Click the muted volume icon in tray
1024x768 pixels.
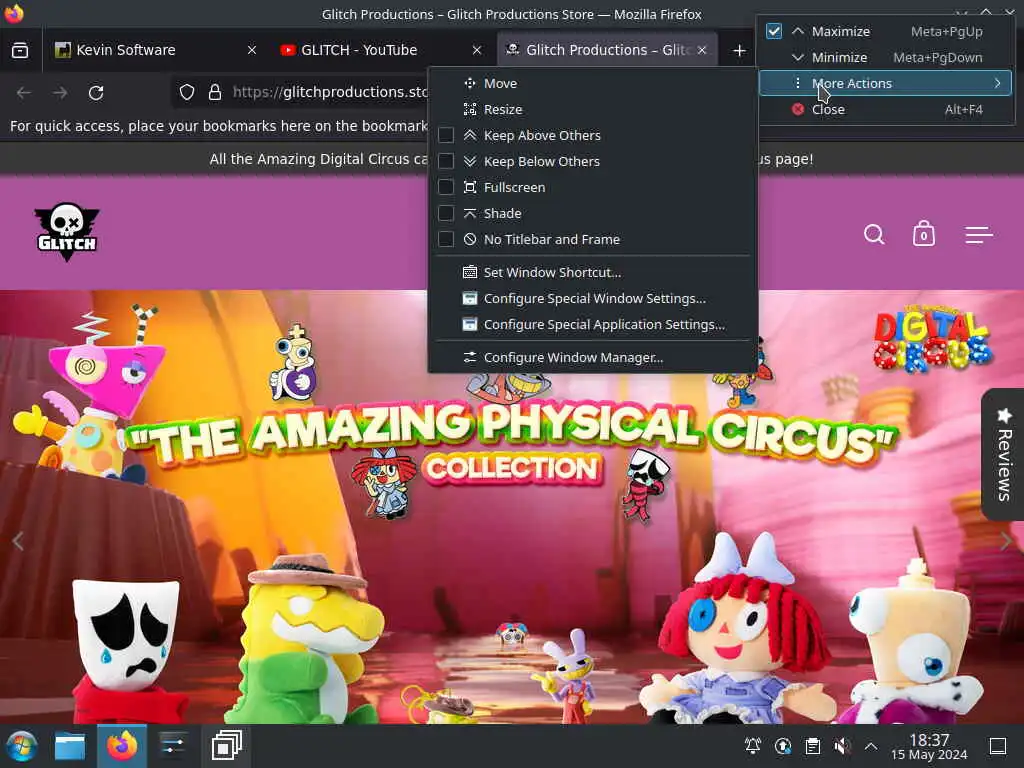coord(842,746)
